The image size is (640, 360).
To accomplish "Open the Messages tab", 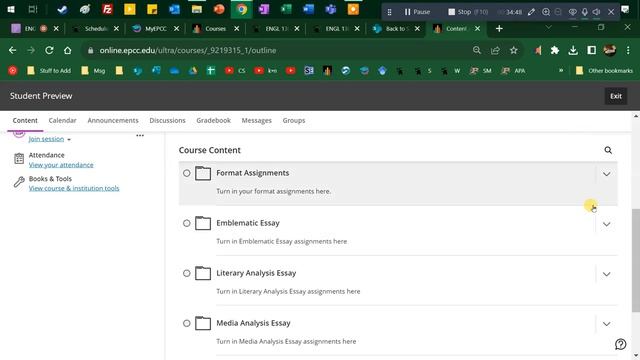I will point(256,120).
